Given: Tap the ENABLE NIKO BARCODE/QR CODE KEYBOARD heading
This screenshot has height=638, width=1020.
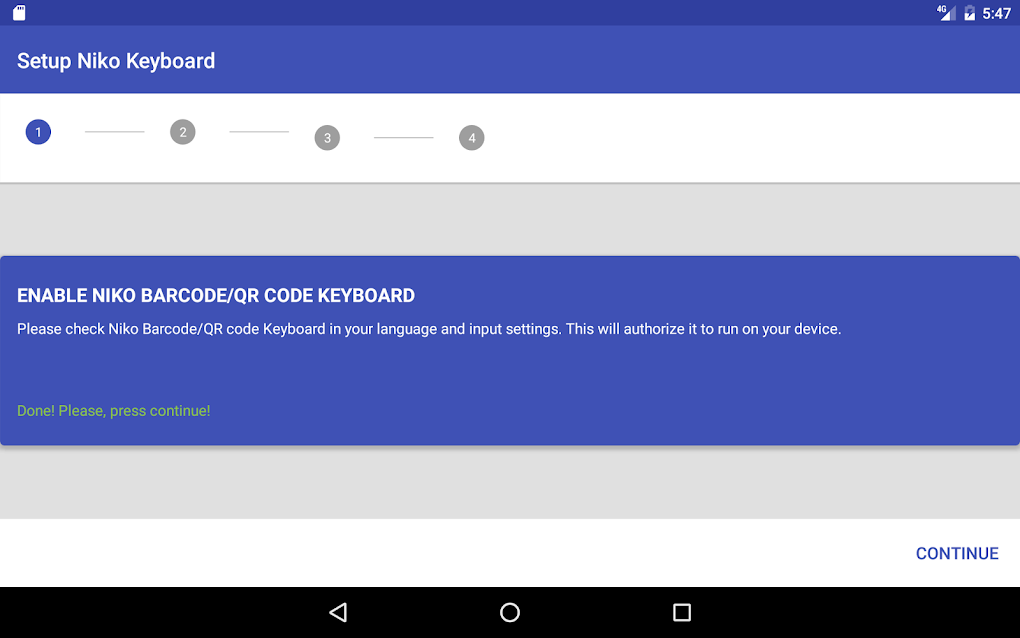Looking at the screenshot, I should (213, 295).
